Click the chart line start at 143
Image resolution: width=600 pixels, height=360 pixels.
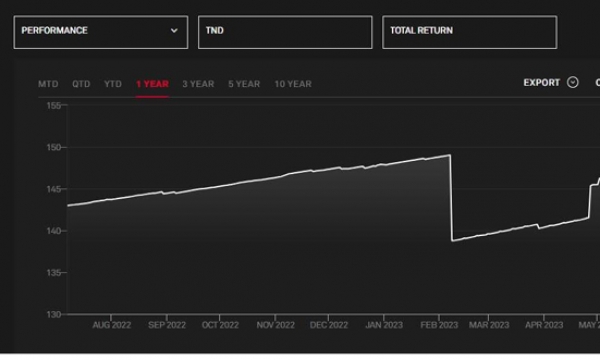tap(69, 205)
